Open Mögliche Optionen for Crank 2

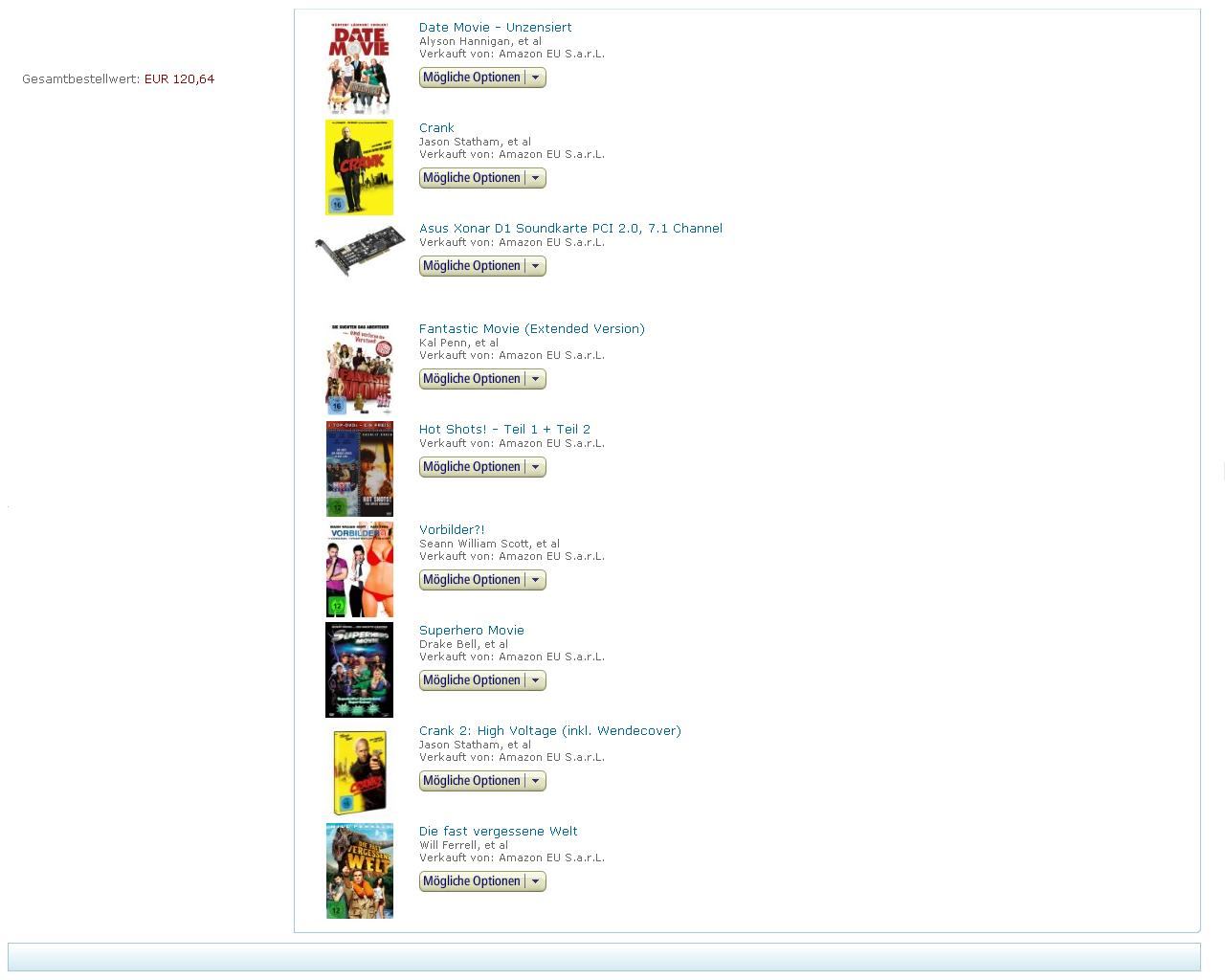[482, 781]
